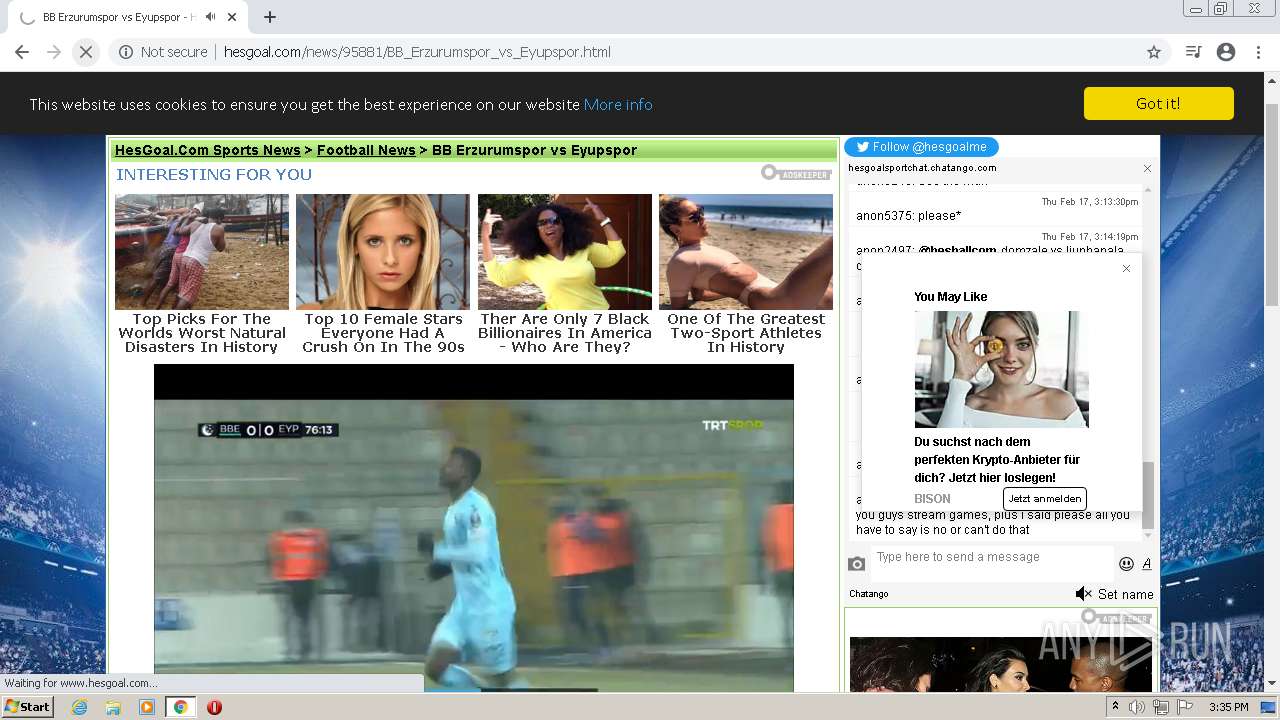The image size is (1280, 720).
Task: Open the red shield taskbar icon
Action: click(214, 707)
